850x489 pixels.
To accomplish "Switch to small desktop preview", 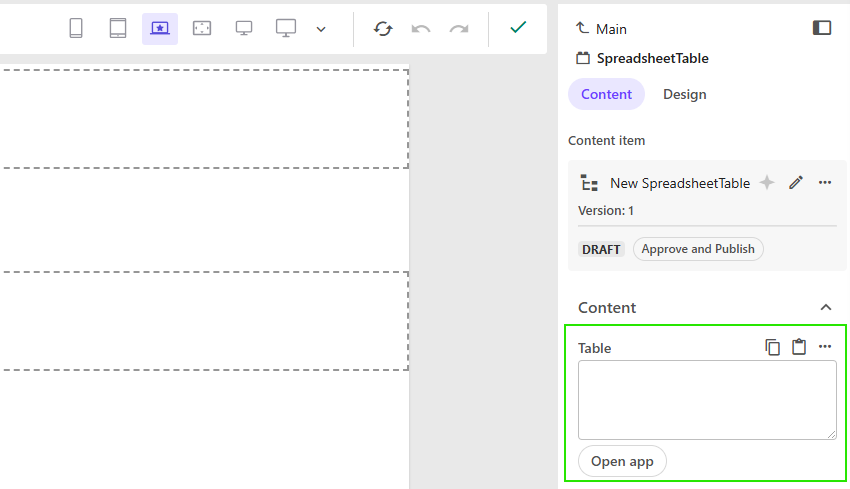I will 244,28.
